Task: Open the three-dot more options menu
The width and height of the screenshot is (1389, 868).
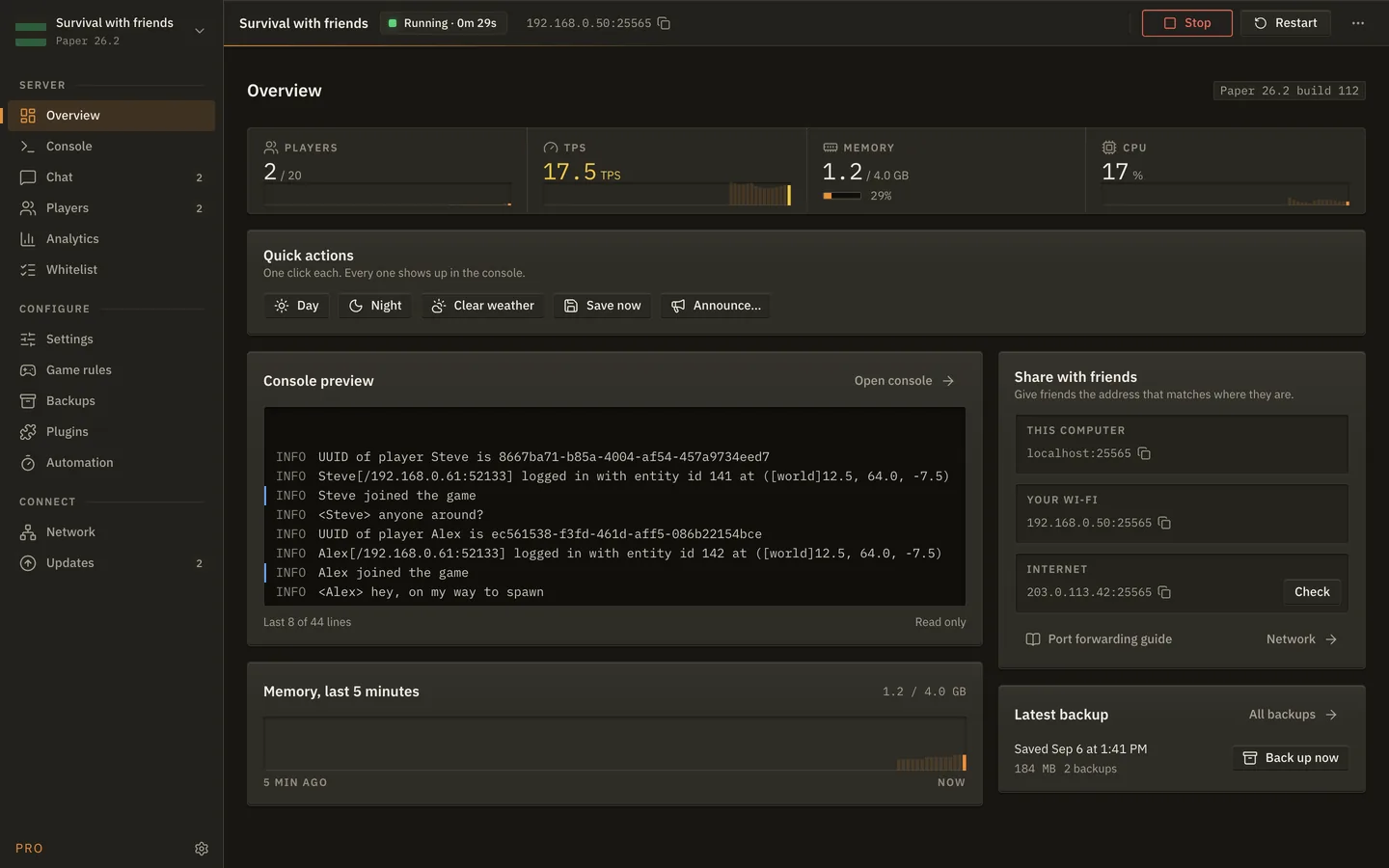Action: coord(1358,23)
